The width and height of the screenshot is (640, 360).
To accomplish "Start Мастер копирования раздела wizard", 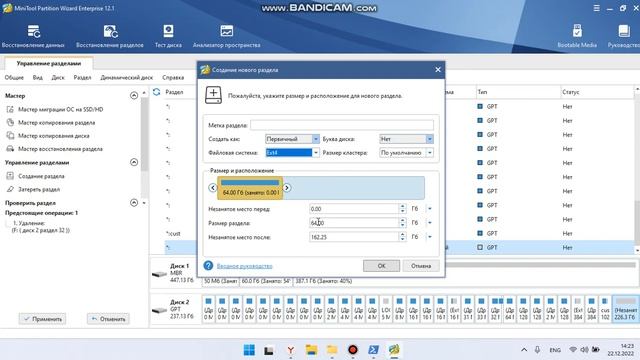I will [x=56, y=122].
